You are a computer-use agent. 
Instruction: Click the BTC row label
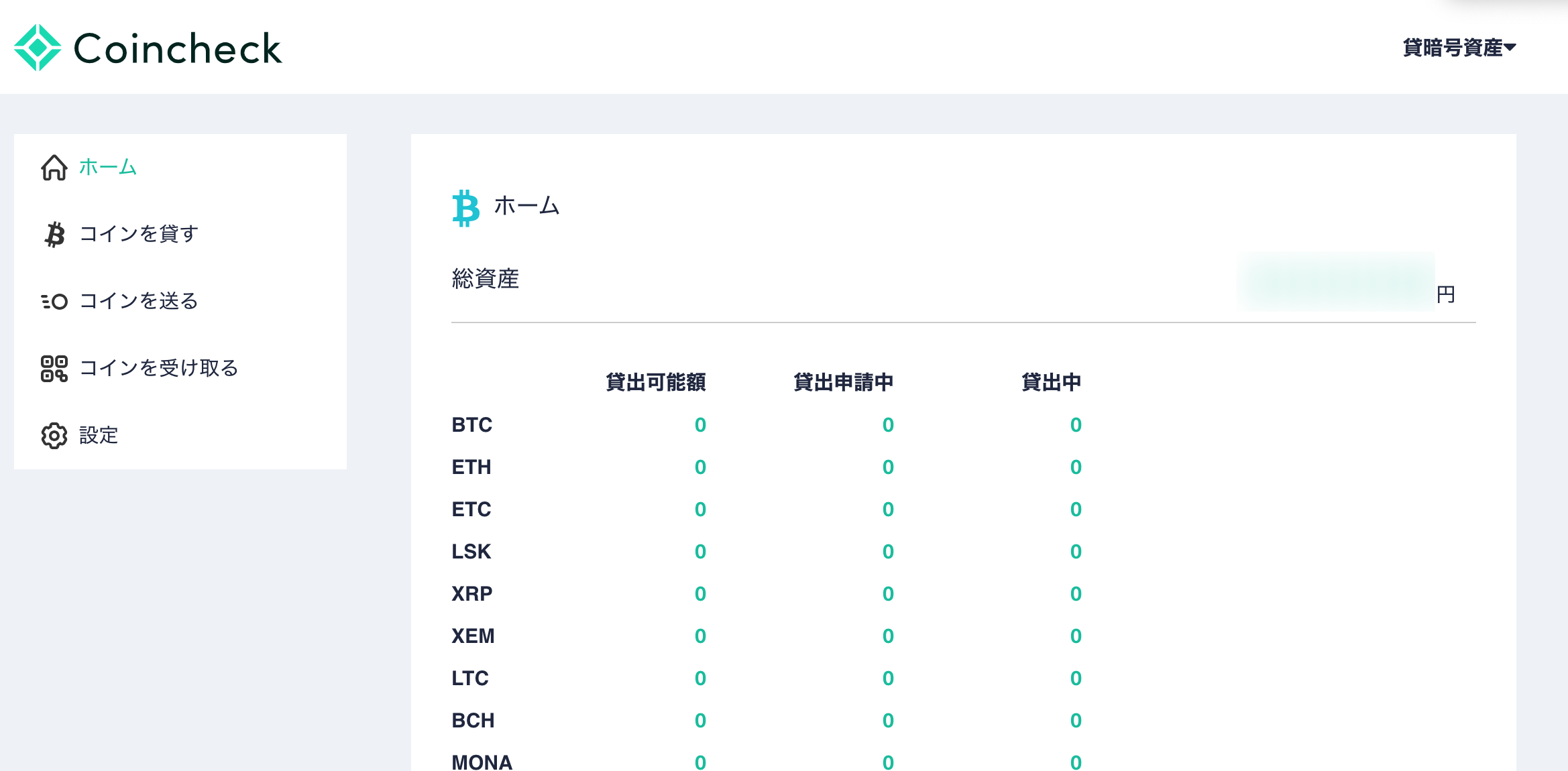pyautogui.click(x=472, y=425)
